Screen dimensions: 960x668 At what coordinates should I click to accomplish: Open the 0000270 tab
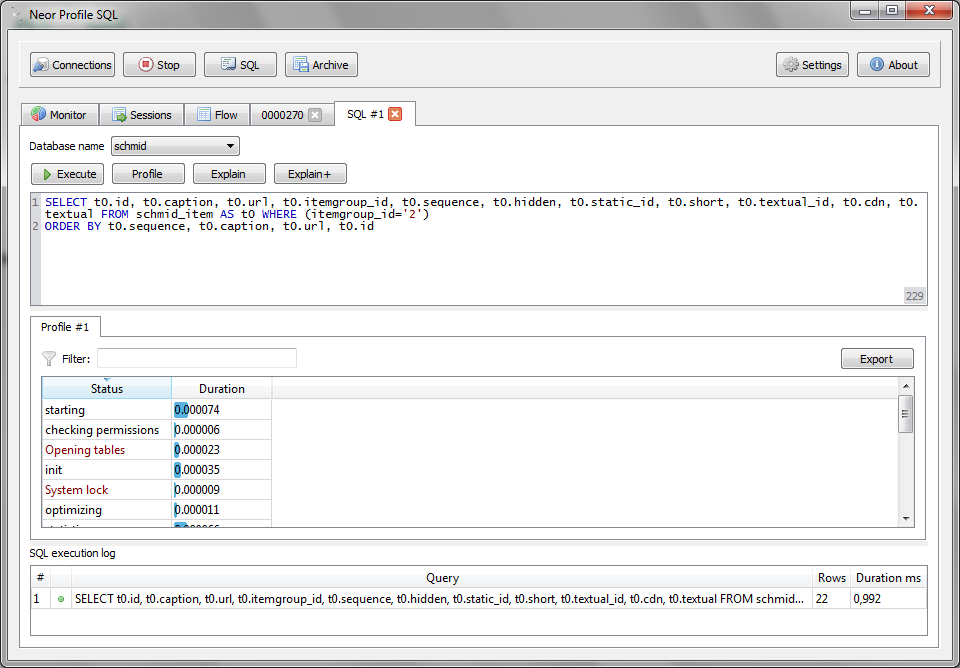[x=282, y=115]
